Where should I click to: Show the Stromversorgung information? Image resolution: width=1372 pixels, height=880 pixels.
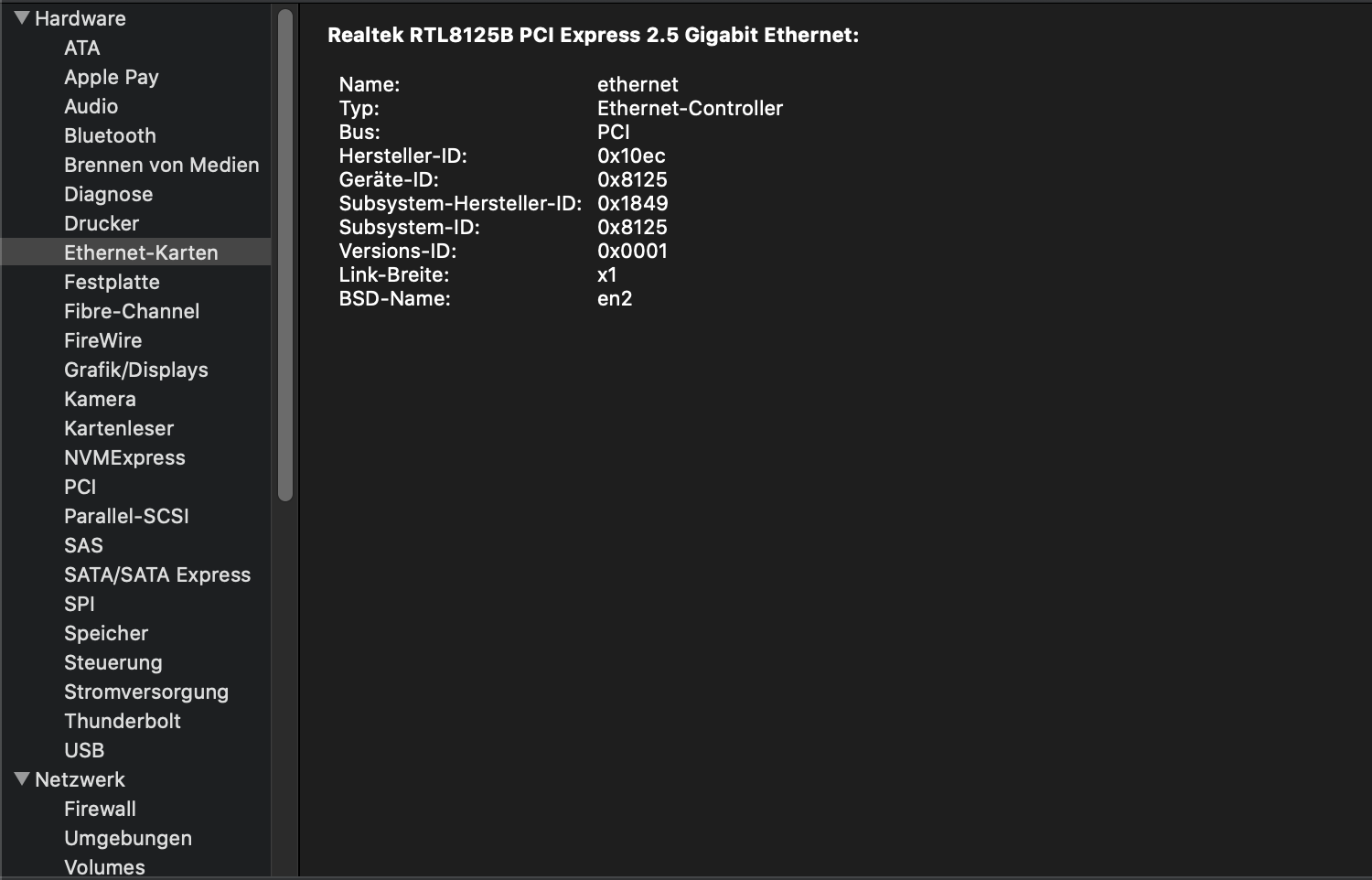click(x=145, y=692)
